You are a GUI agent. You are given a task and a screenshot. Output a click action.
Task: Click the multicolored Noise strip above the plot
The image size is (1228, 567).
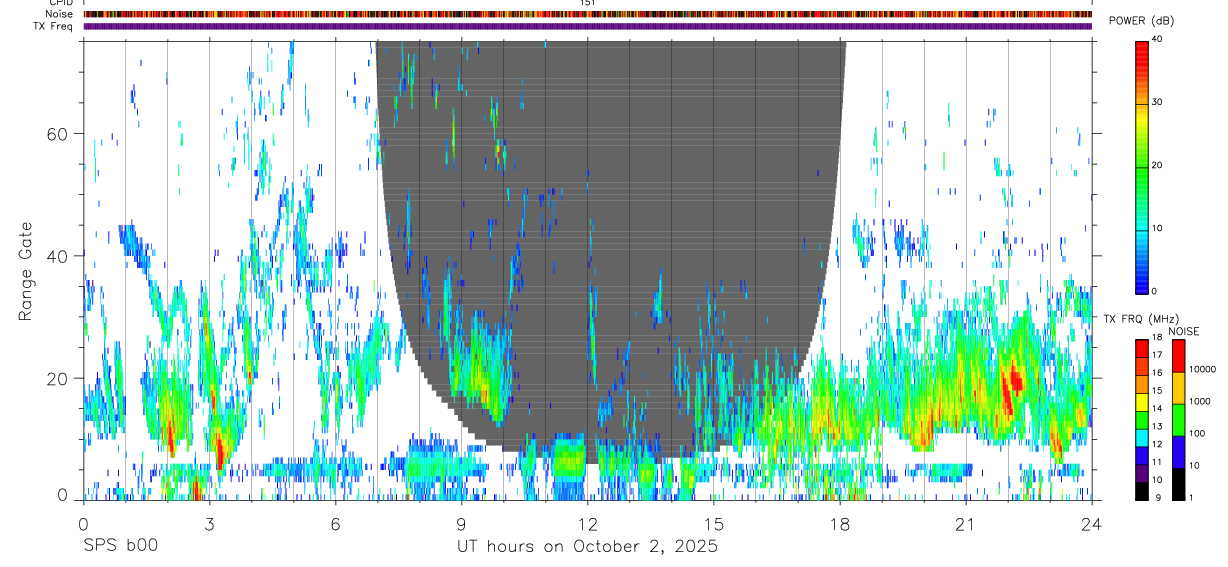[x=588, y=14]
